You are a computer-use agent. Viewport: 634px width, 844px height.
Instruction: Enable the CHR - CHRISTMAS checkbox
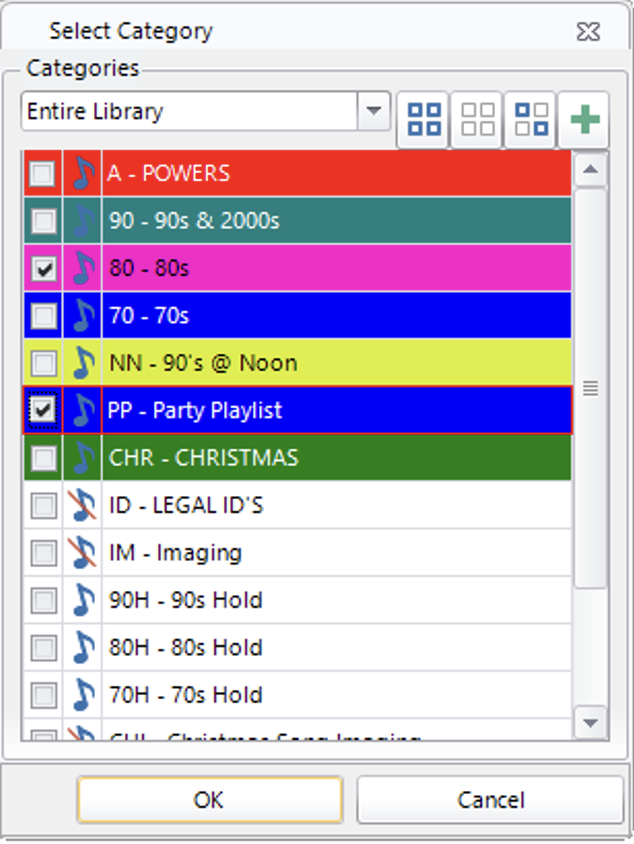point(43,458)
